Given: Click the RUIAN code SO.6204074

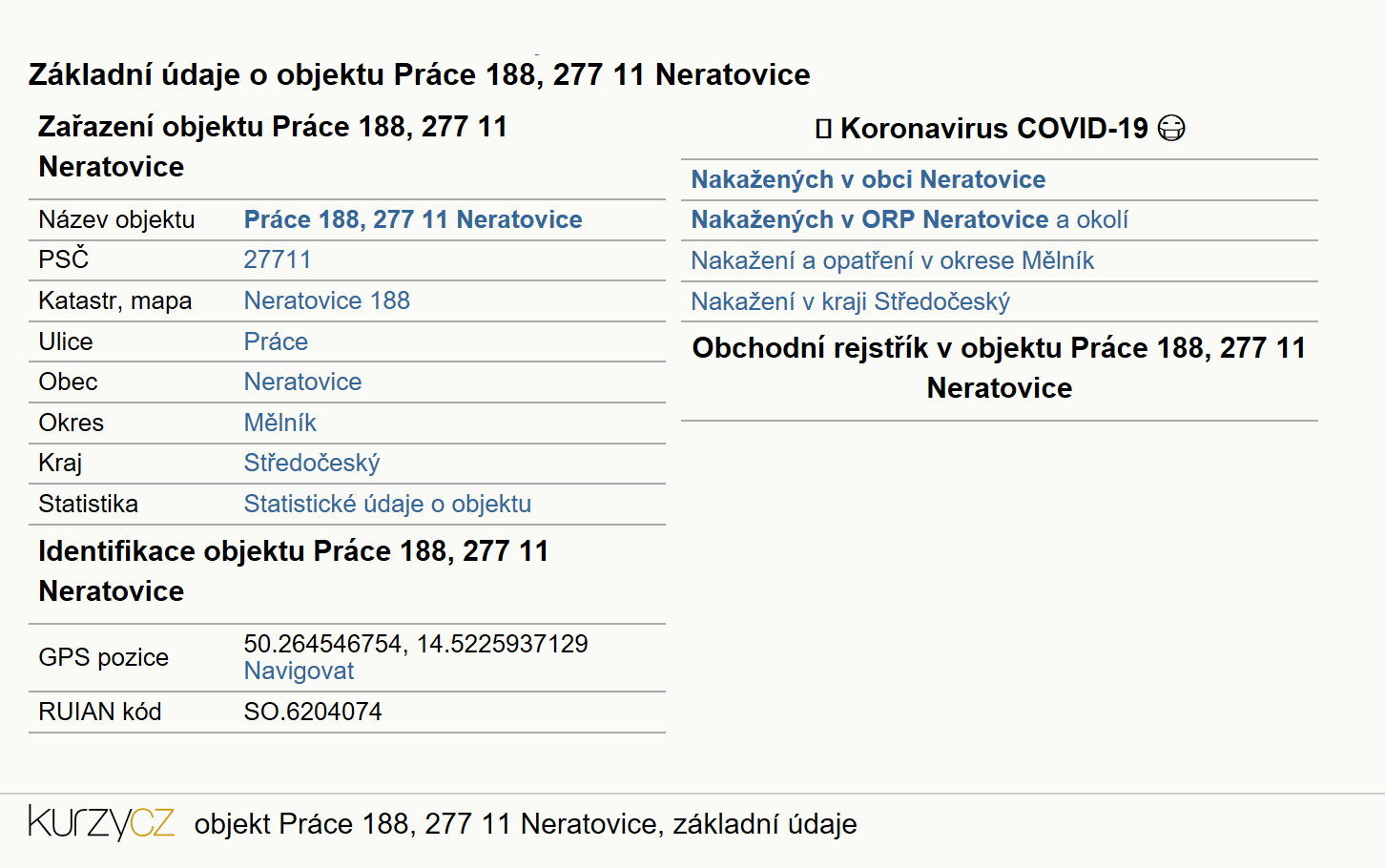Looking at the screenshot, I should click(x=313, y=712).
